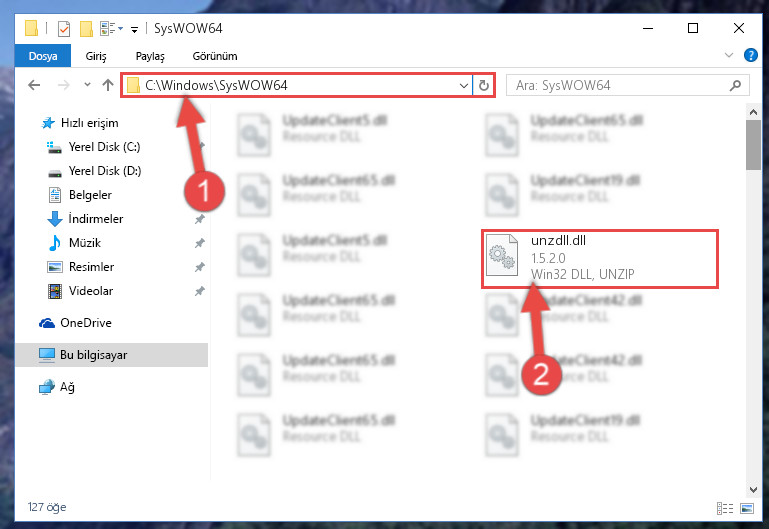Unpin Müzik using its pin icon
Screen dimensions: 769x529
point(200,243)
